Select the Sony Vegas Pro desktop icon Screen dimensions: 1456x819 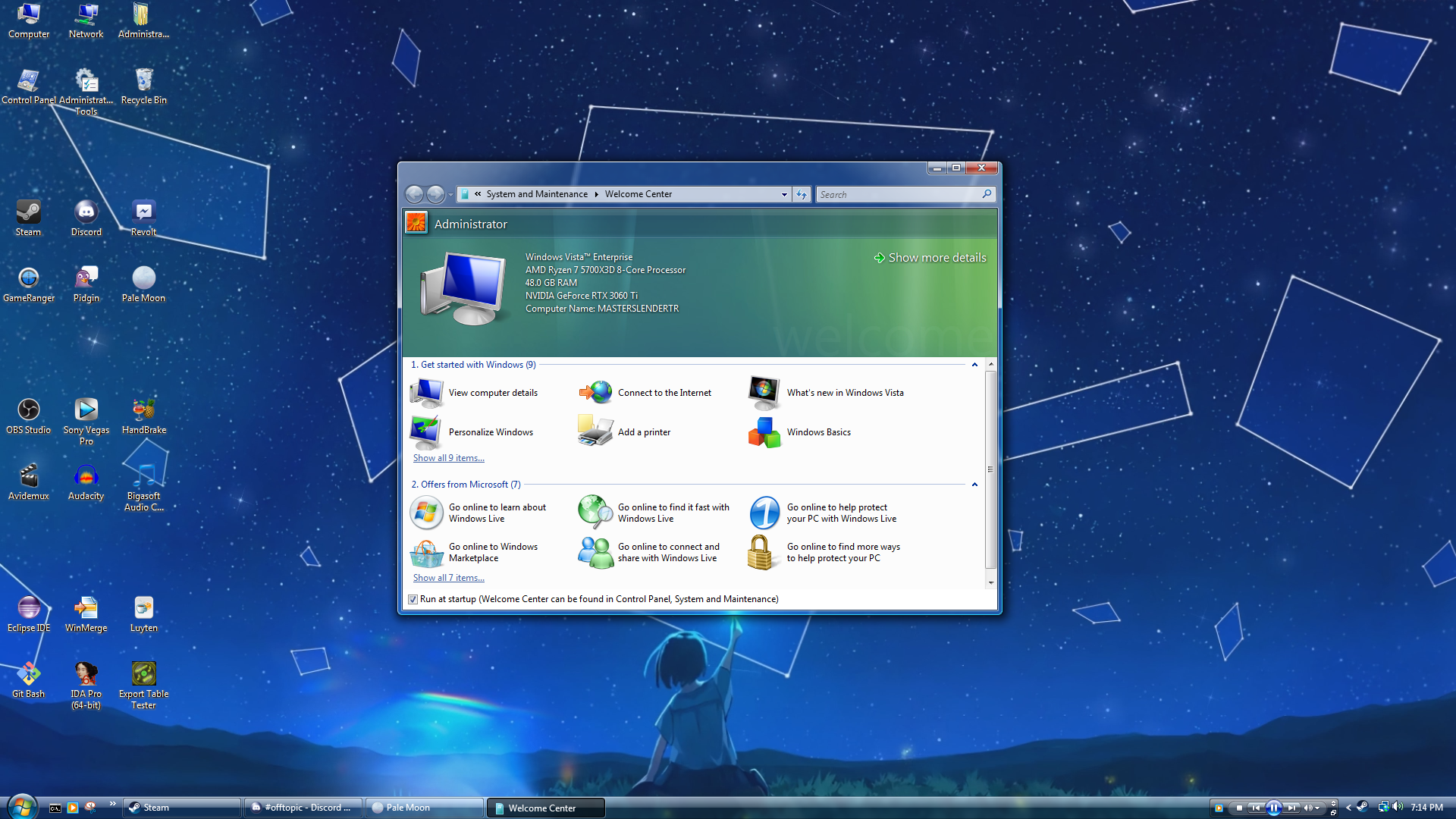pyautogui.click(x=86, y=422)
